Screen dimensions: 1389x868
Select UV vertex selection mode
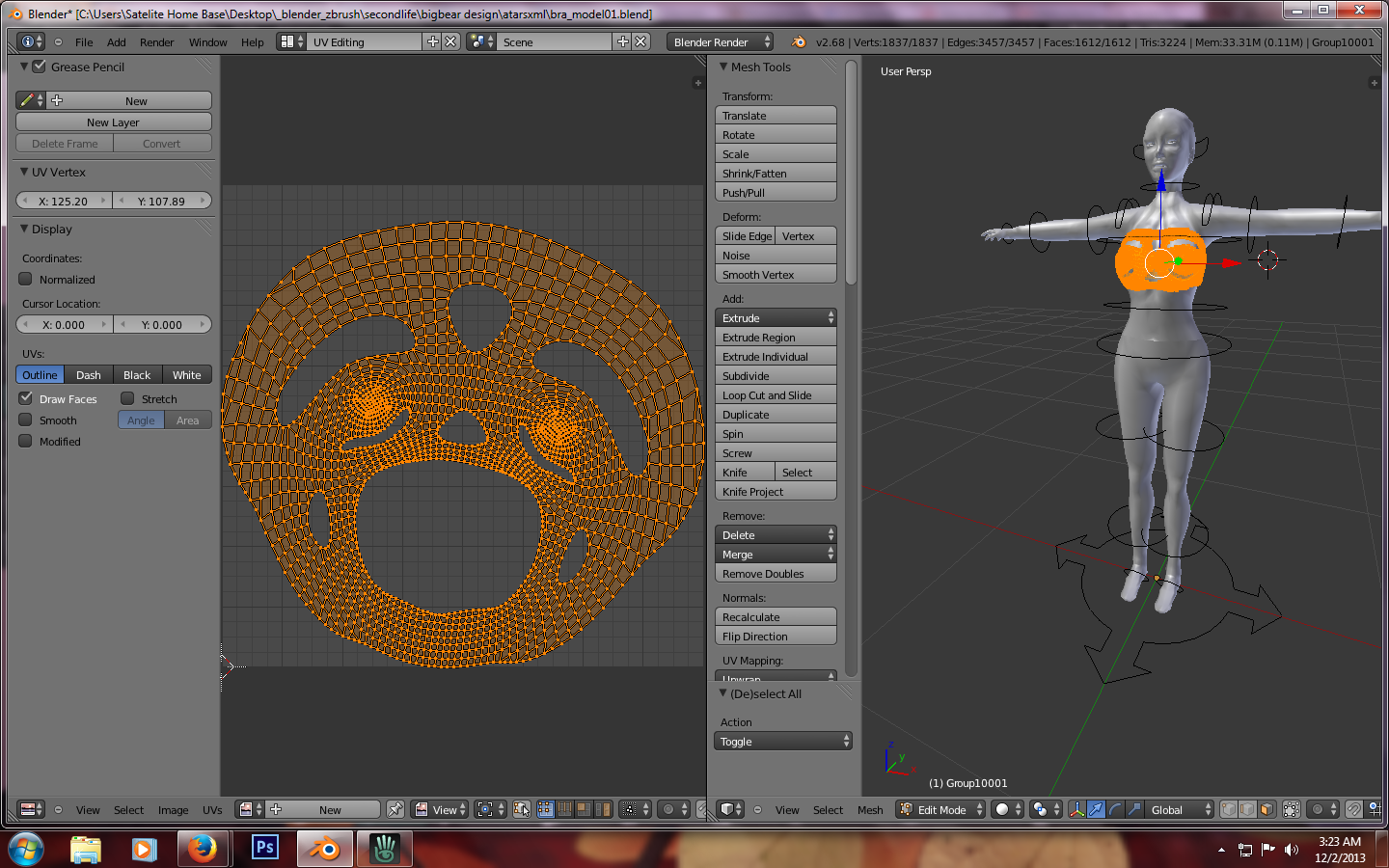545,809
